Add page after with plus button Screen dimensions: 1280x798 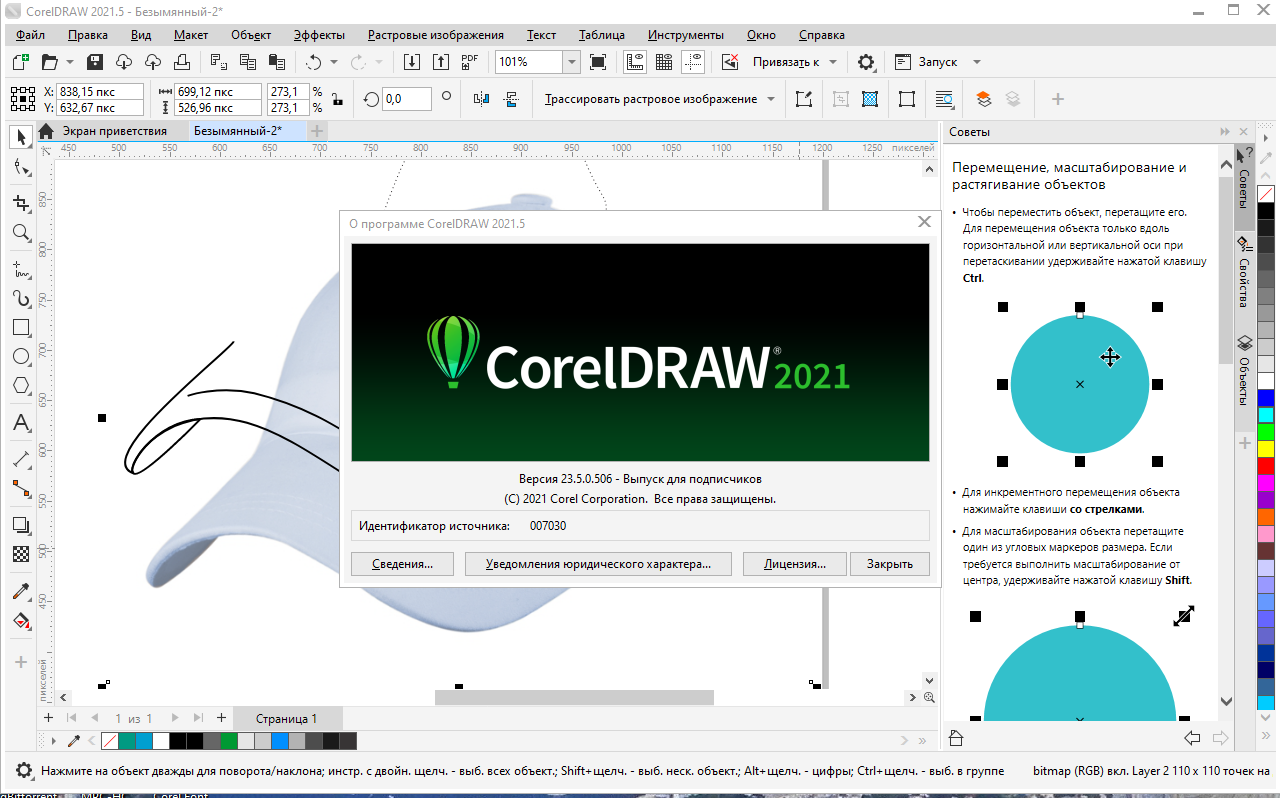(x=221, y=718)
